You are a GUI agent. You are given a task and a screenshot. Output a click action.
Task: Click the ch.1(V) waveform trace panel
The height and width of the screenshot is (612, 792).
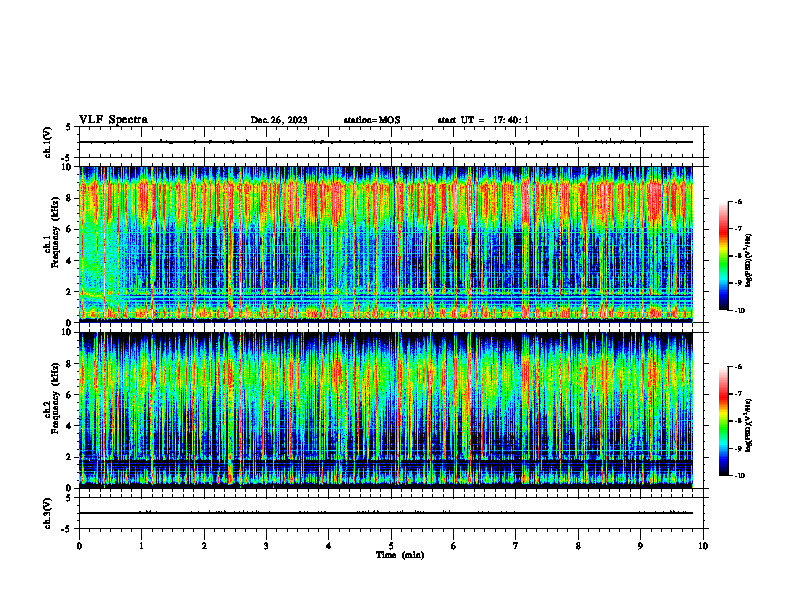tap(391, 142)
